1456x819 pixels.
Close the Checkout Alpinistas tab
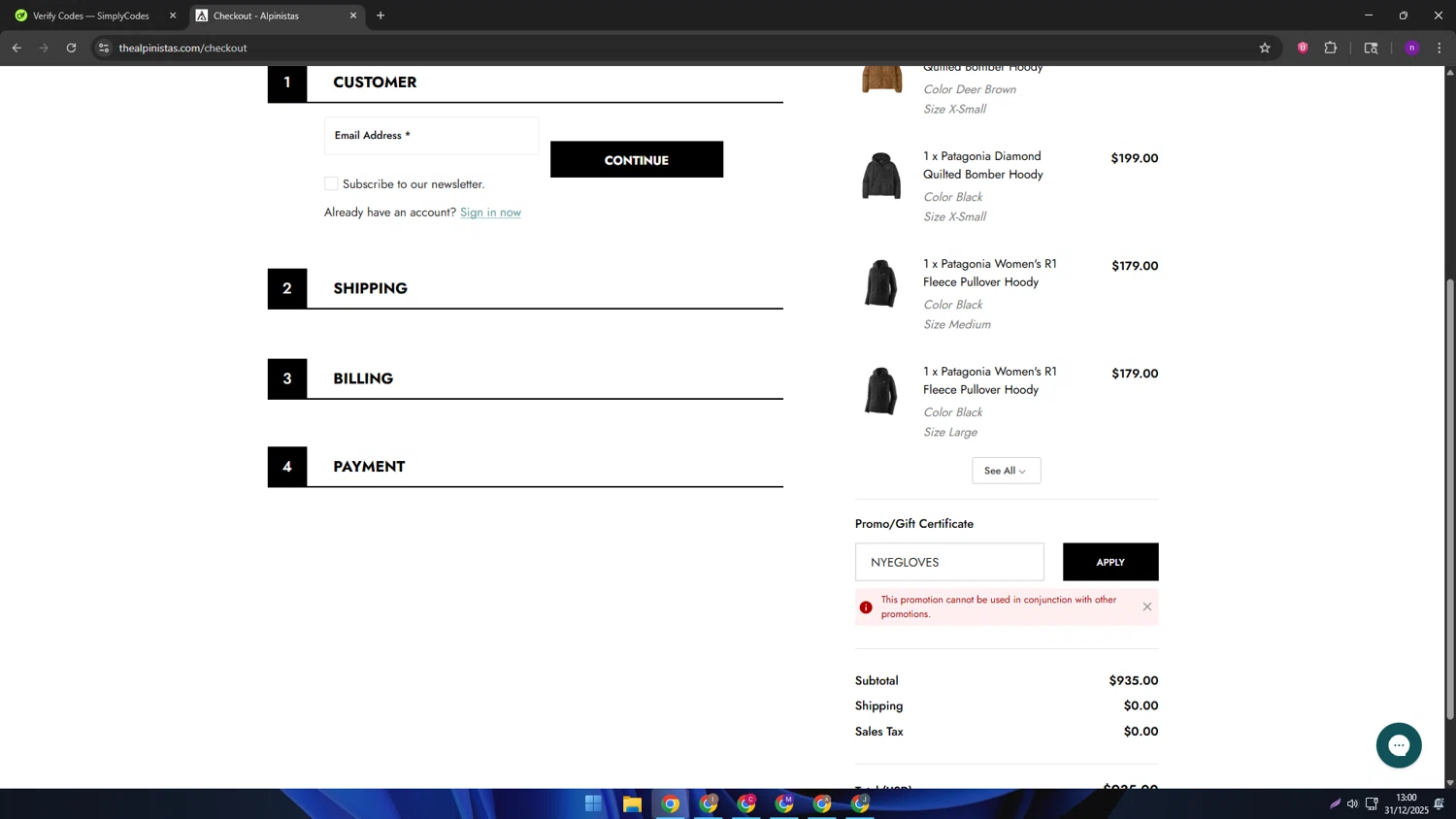point(353,16)
